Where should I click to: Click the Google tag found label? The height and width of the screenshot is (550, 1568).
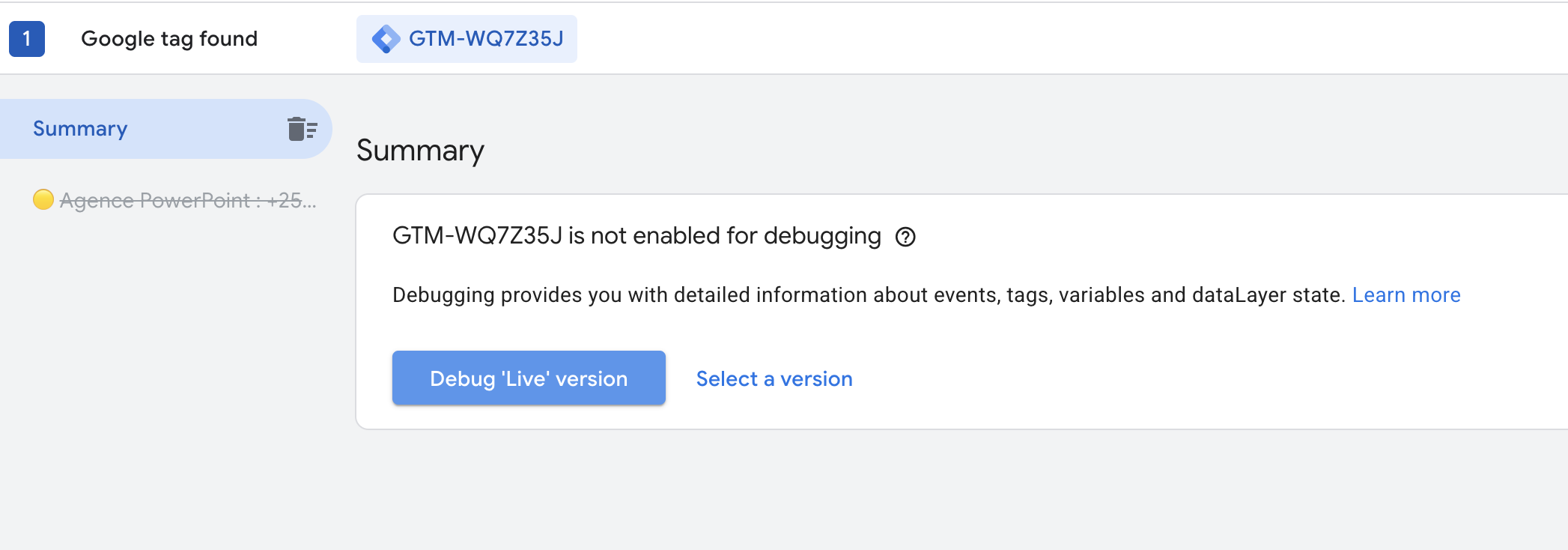(x=169, y=39)
